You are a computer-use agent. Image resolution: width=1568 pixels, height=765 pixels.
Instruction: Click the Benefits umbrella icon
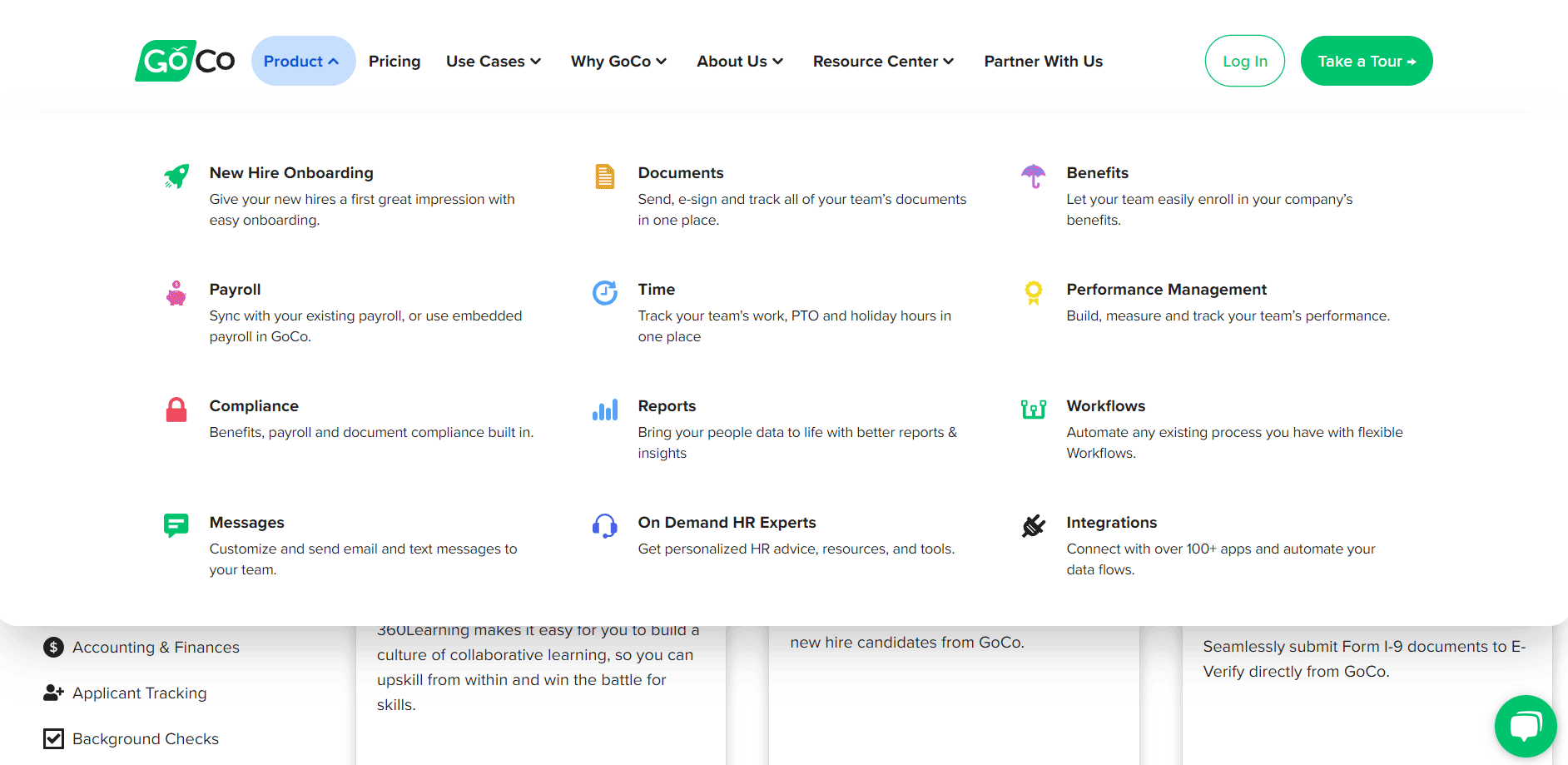click(x=1033, y=176)
